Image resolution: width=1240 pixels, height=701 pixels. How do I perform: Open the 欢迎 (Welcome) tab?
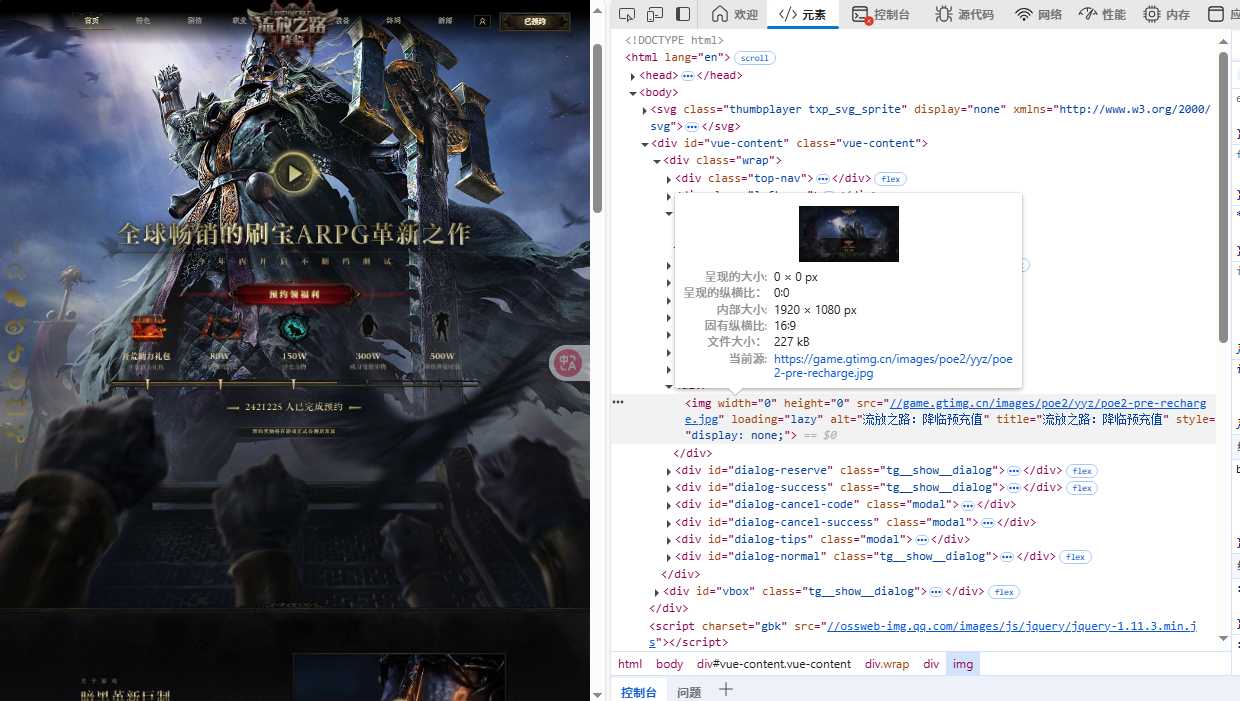(x=734, y=14)
